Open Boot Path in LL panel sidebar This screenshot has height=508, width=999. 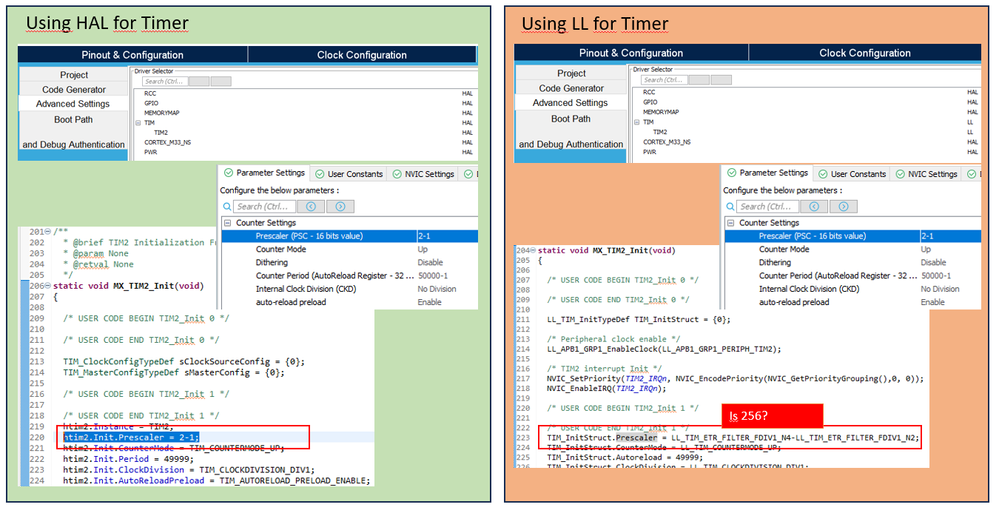[571, 119]
